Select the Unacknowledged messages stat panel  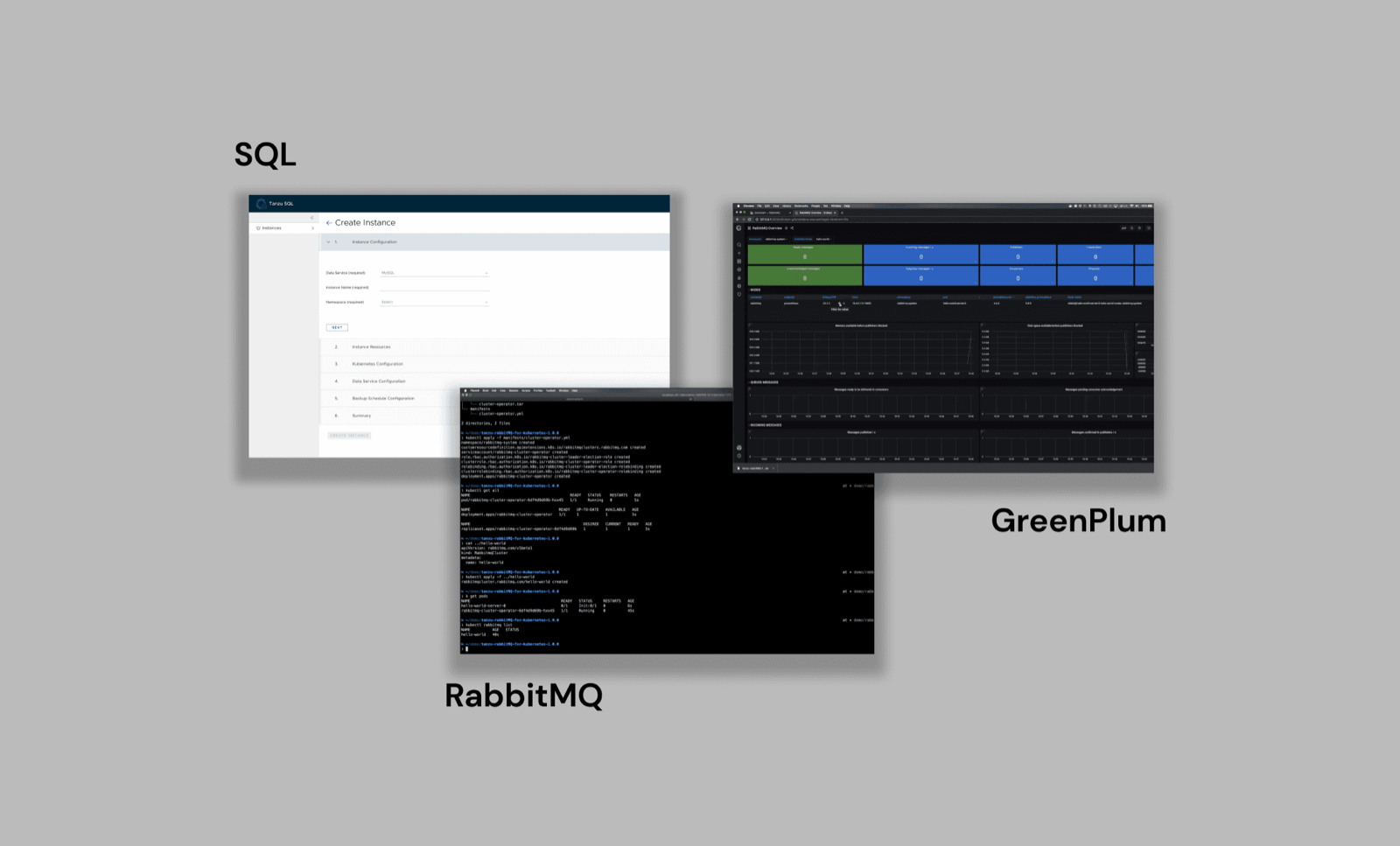805,276
